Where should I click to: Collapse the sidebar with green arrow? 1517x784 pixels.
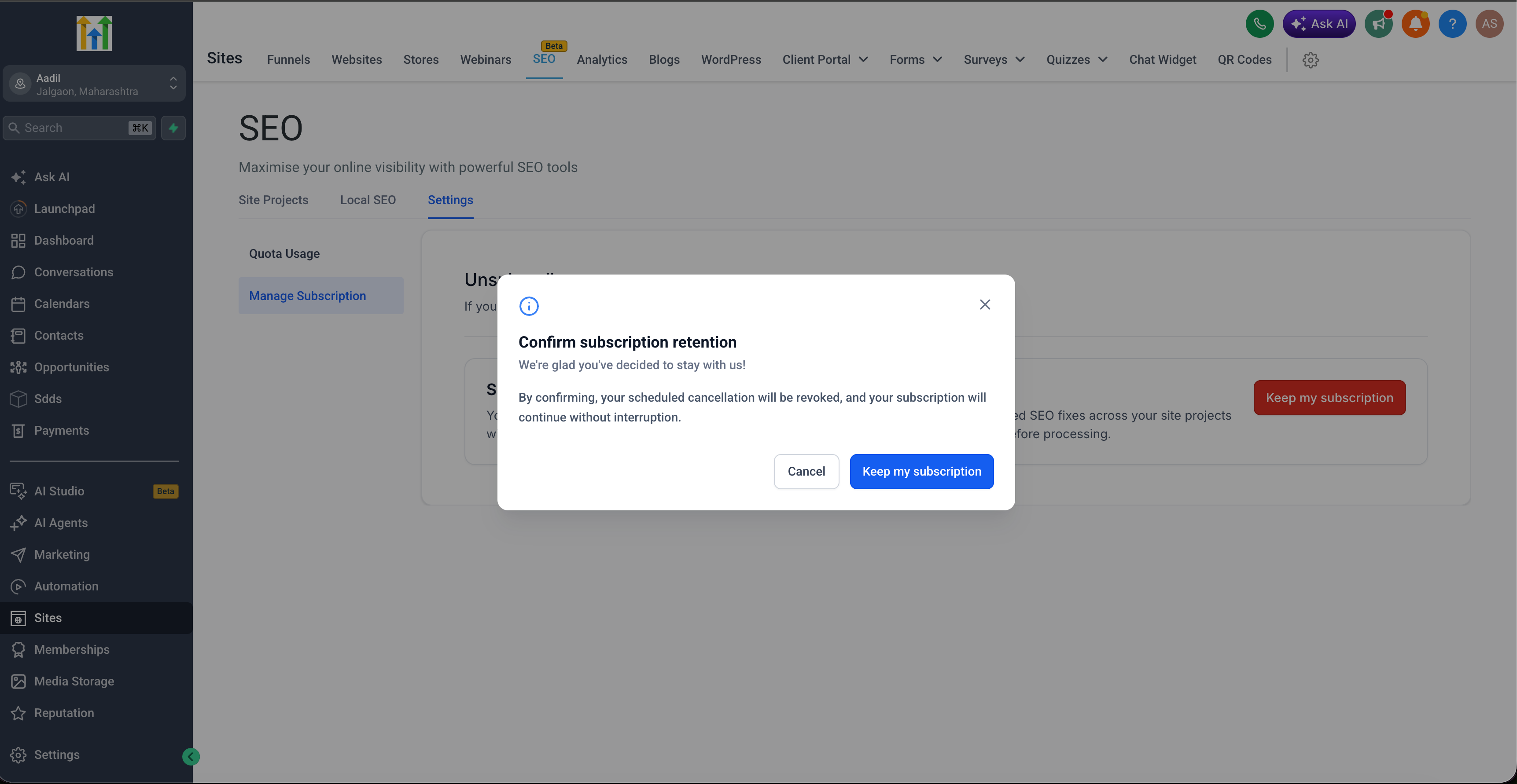[x=191, y=756]
